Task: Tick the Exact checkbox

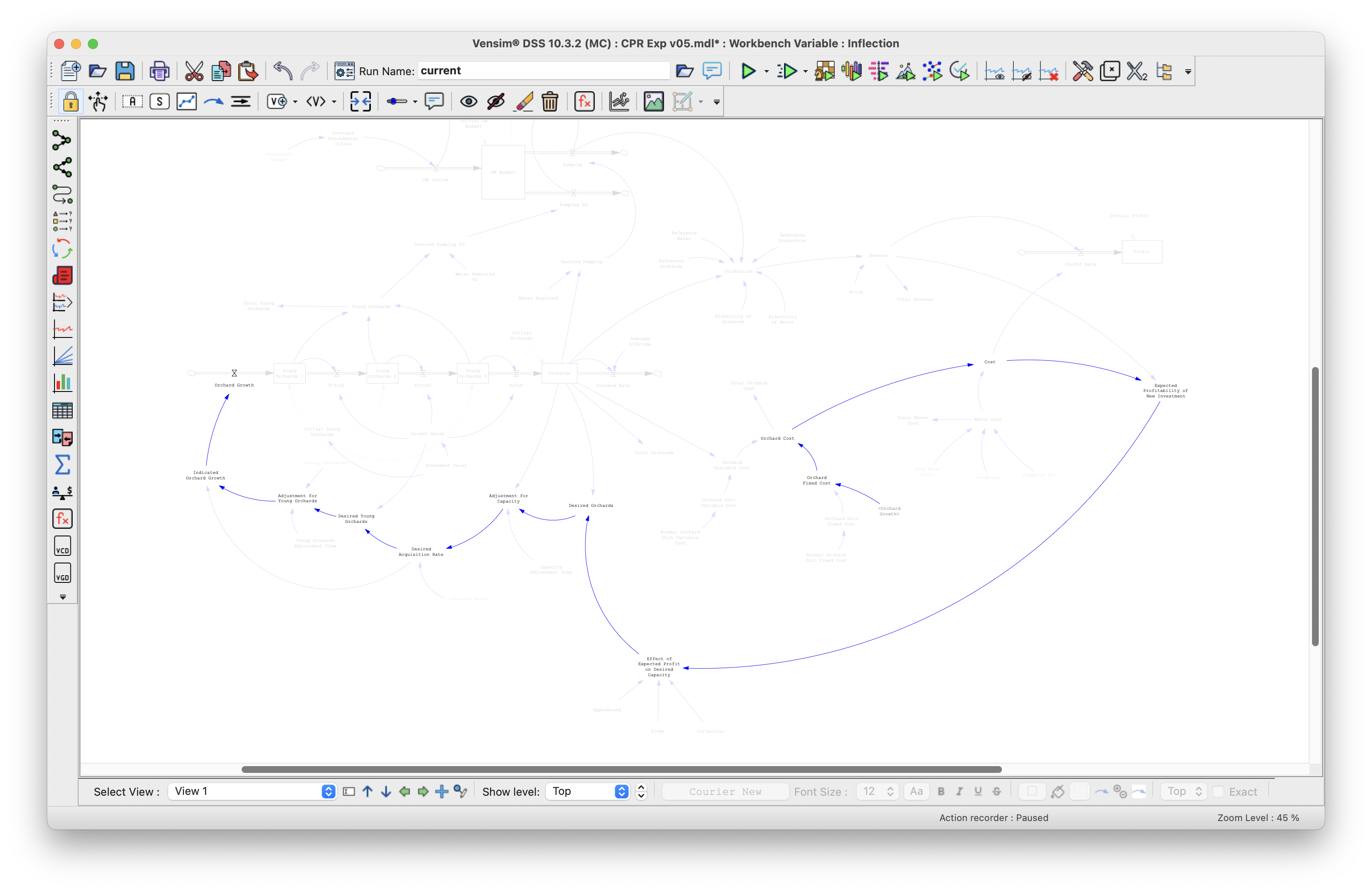Action: pos(1218,792)
